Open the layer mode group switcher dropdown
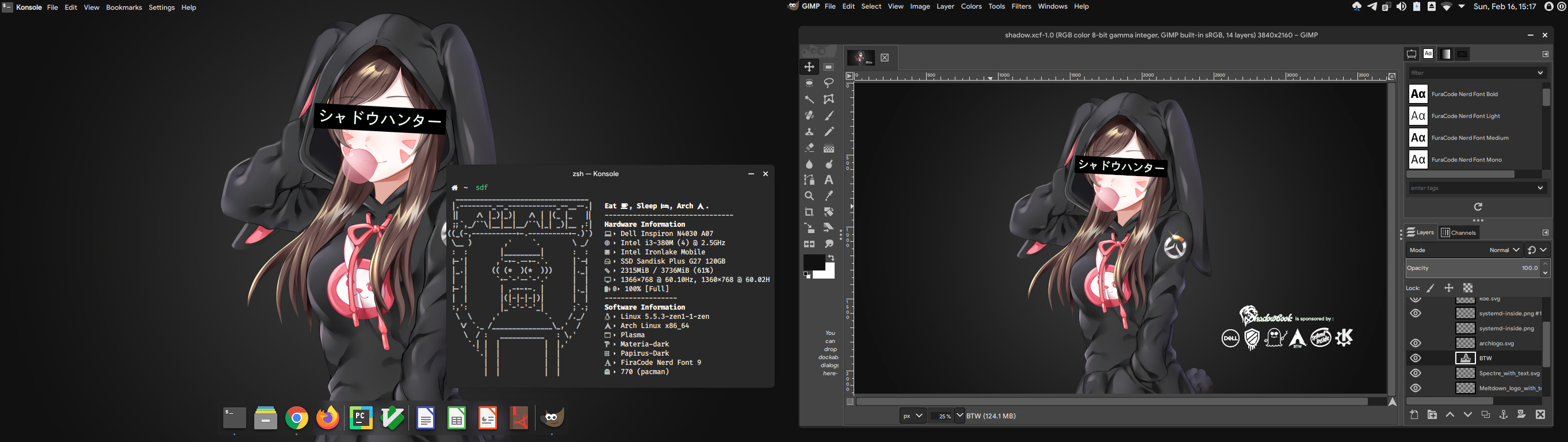 (1538, 250)
